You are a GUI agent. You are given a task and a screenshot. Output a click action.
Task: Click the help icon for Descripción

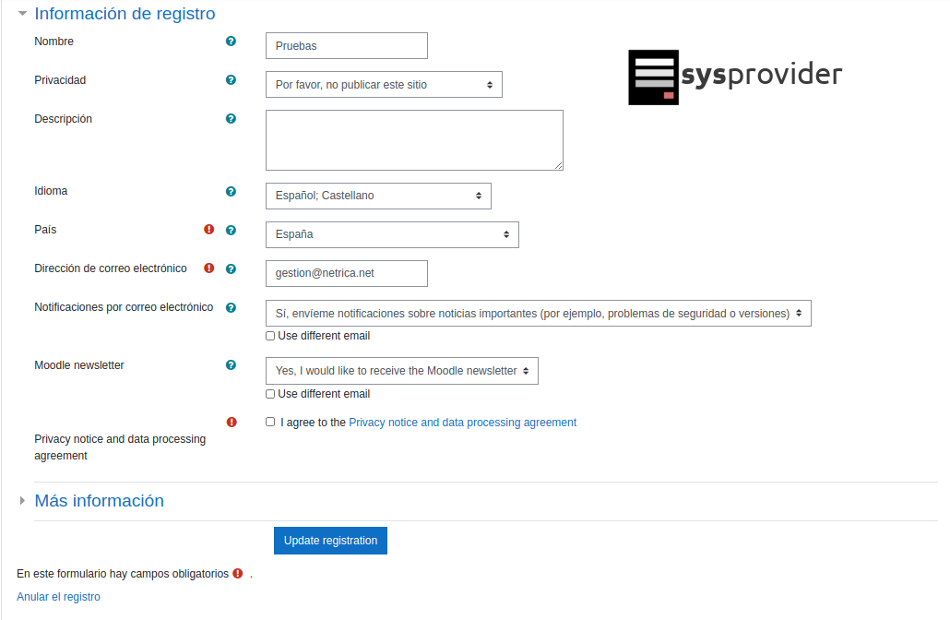[x=231, y=119]
